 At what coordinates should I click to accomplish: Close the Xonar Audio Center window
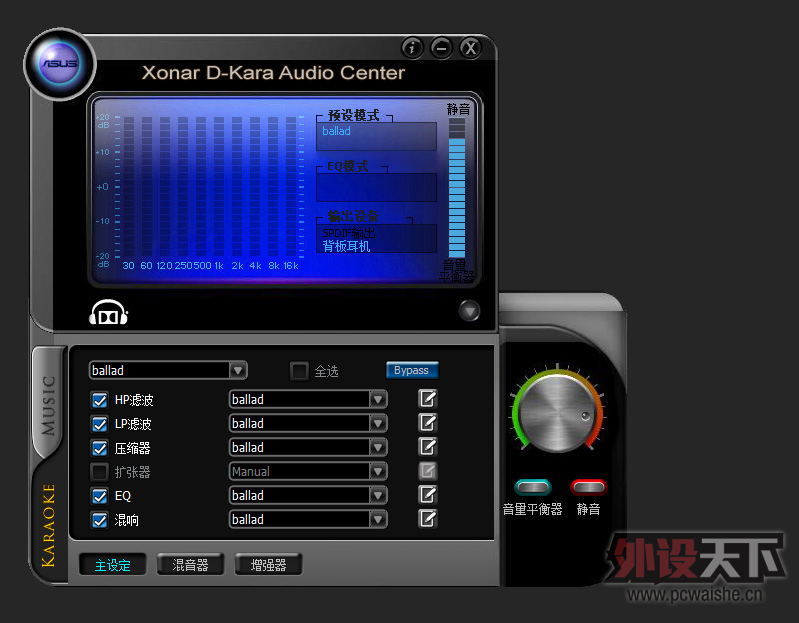click(470, 48)
